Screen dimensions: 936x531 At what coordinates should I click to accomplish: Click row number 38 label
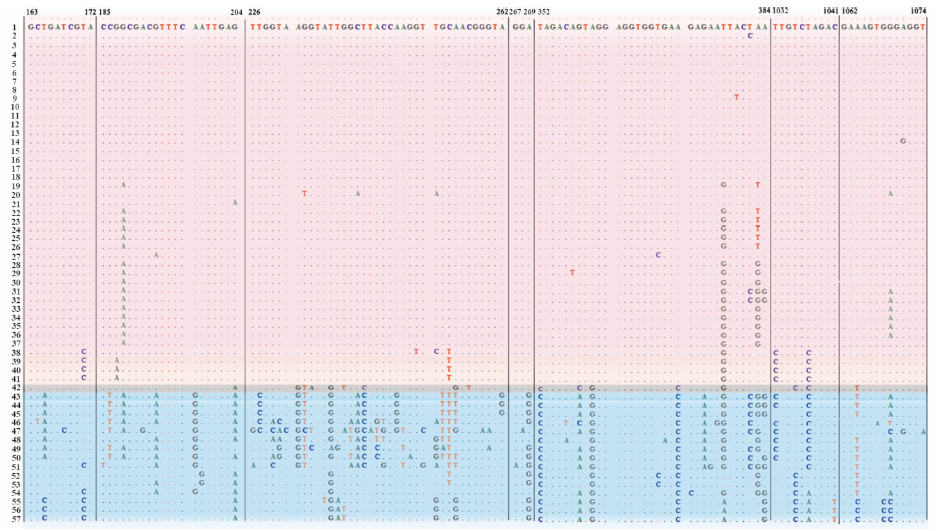pos(16,353)
